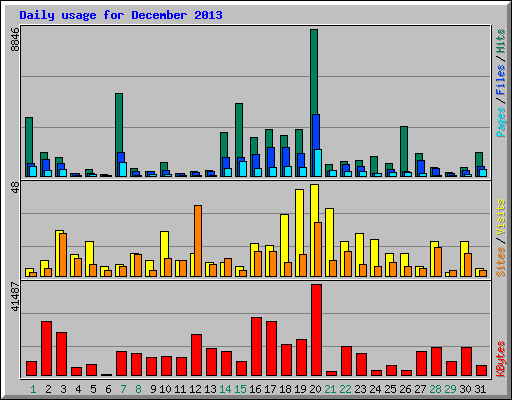
Task: Select day 6 on the x-axis
Action: pyautogui.click(x=108, y=389)
